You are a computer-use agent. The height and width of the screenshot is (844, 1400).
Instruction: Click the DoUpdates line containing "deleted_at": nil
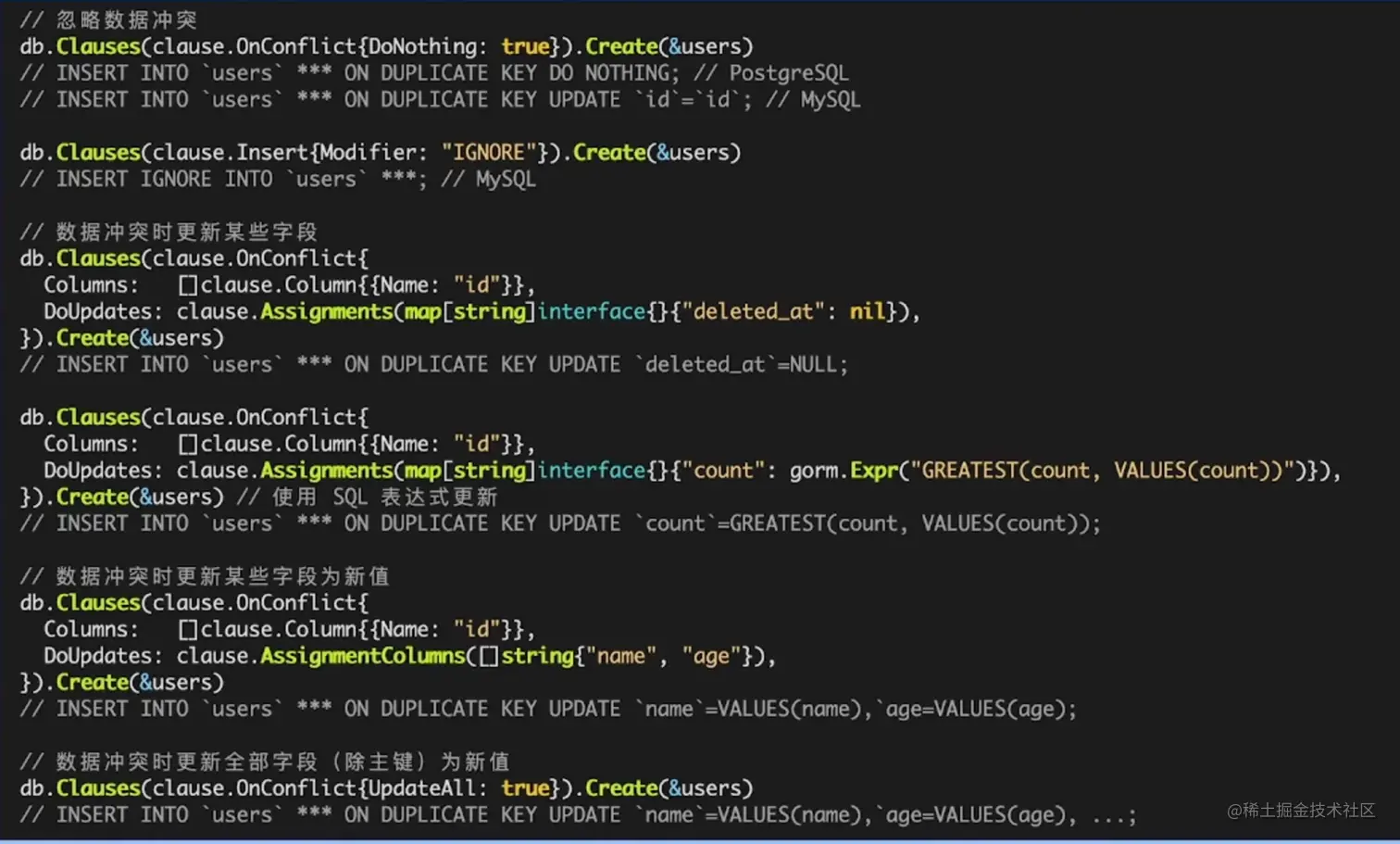coord(481,311)
